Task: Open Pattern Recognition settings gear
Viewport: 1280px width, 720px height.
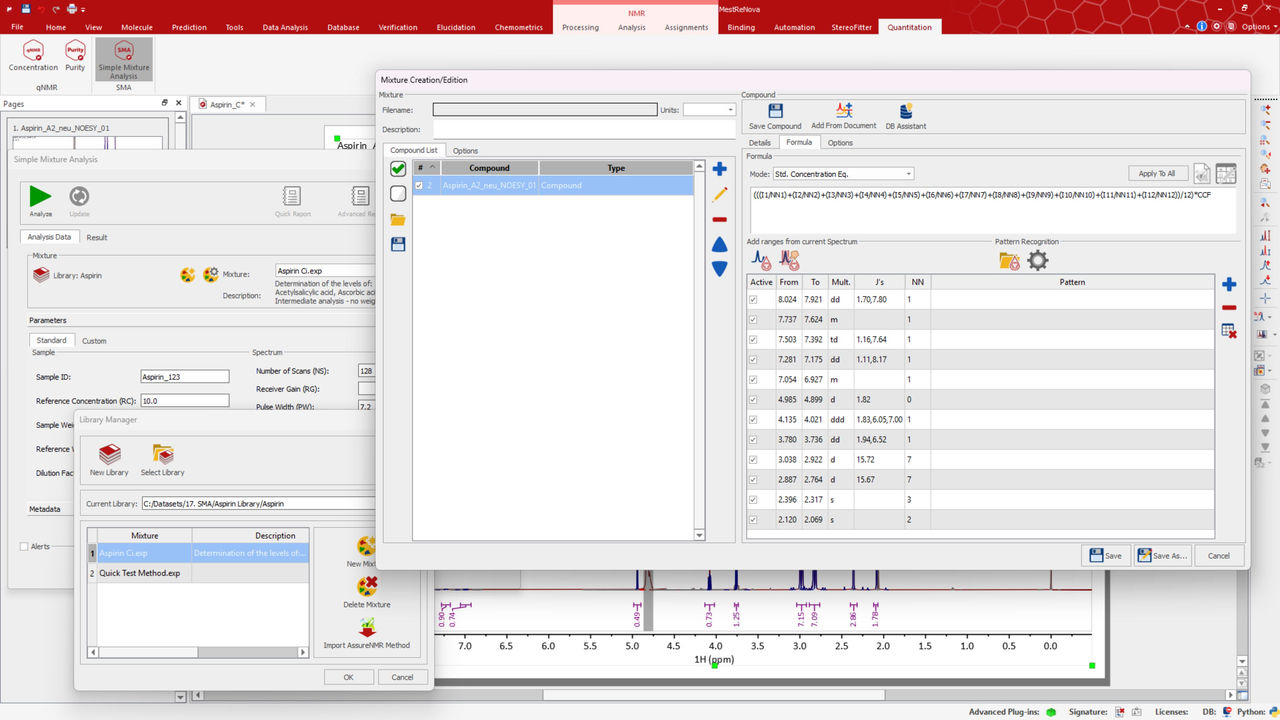Action: tap(1038, 261)
